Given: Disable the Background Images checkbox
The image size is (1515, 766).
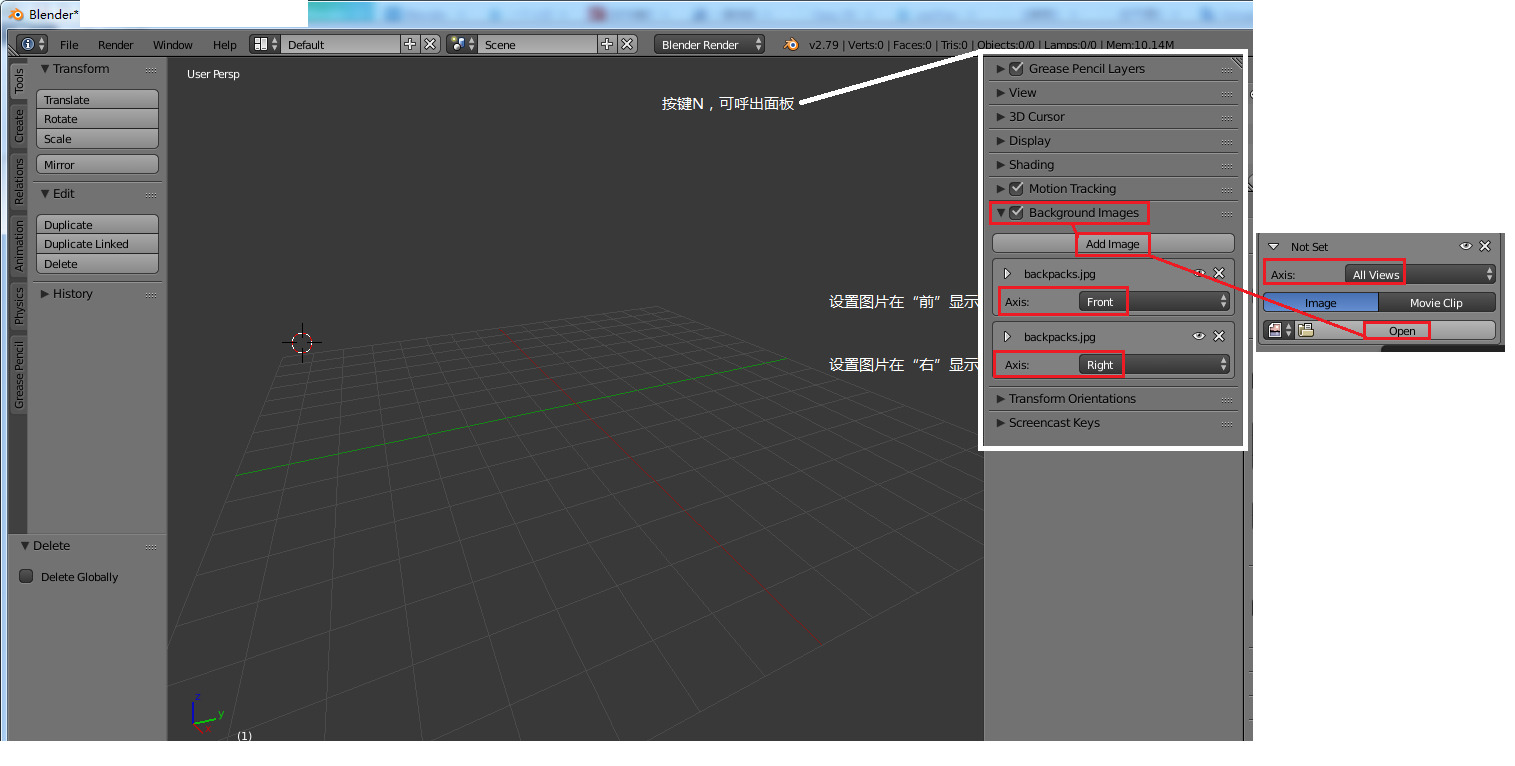Looking at the screenshot, I should coord(1017,212).
